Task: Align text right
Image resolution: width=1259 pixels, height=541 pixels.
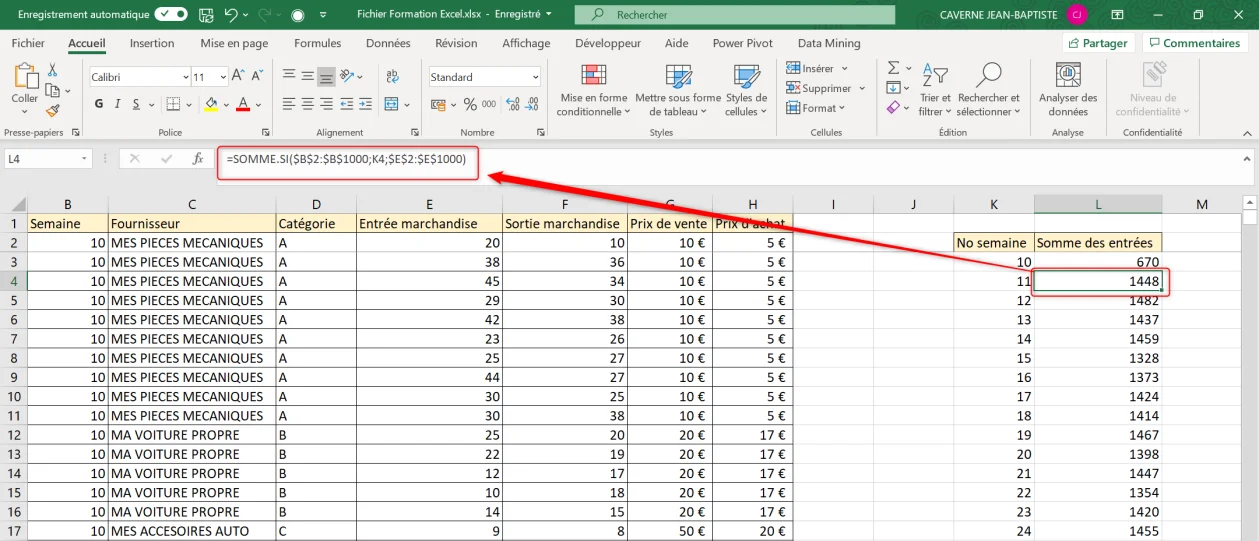Action: tap(326, 104)
